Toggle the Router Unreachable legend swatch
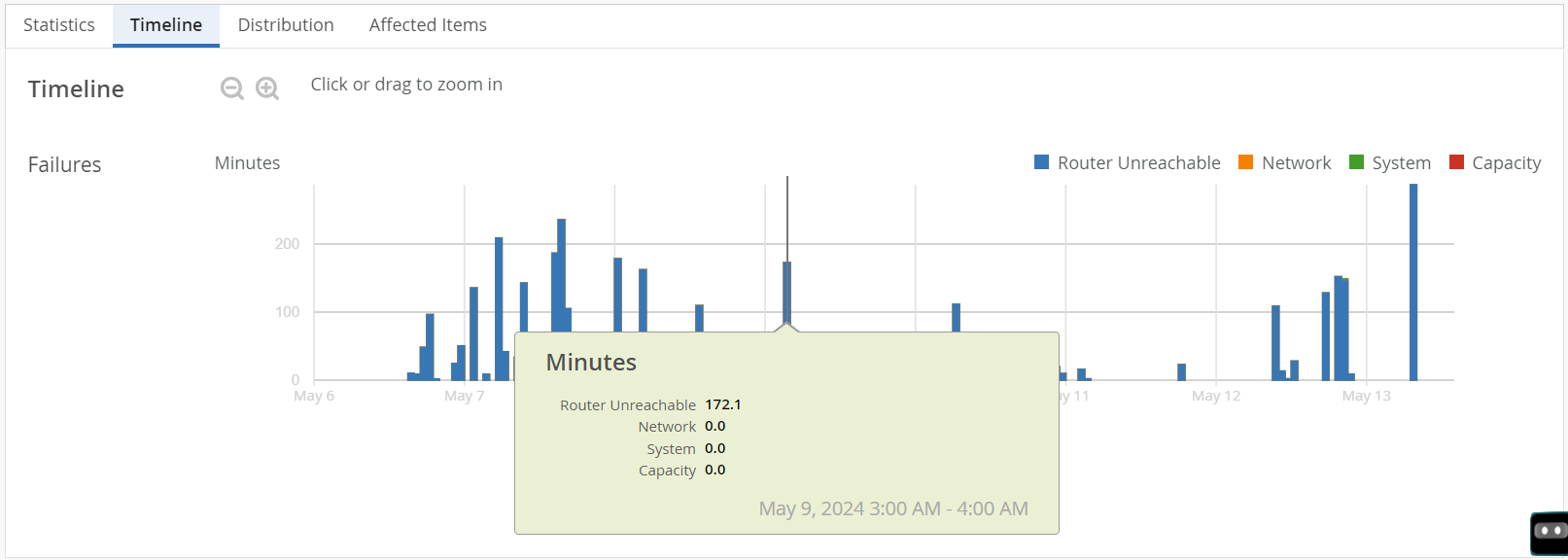This screenshot has height=560, width=1568. [x=1041, y=162]
